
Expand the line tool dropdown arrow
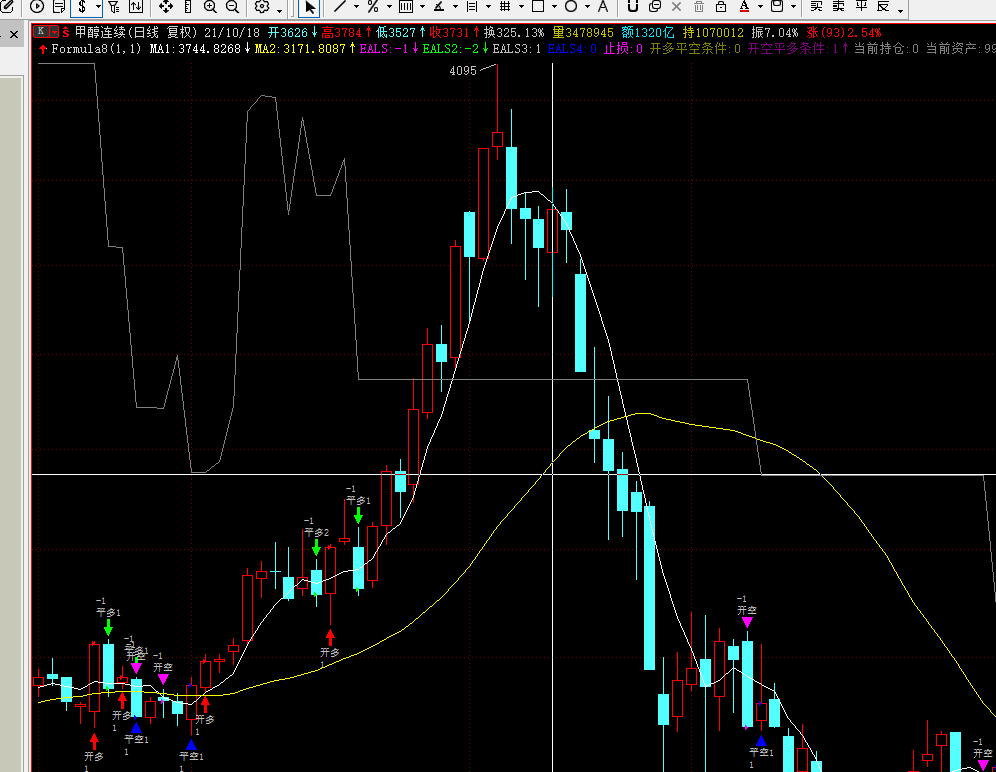356,7
